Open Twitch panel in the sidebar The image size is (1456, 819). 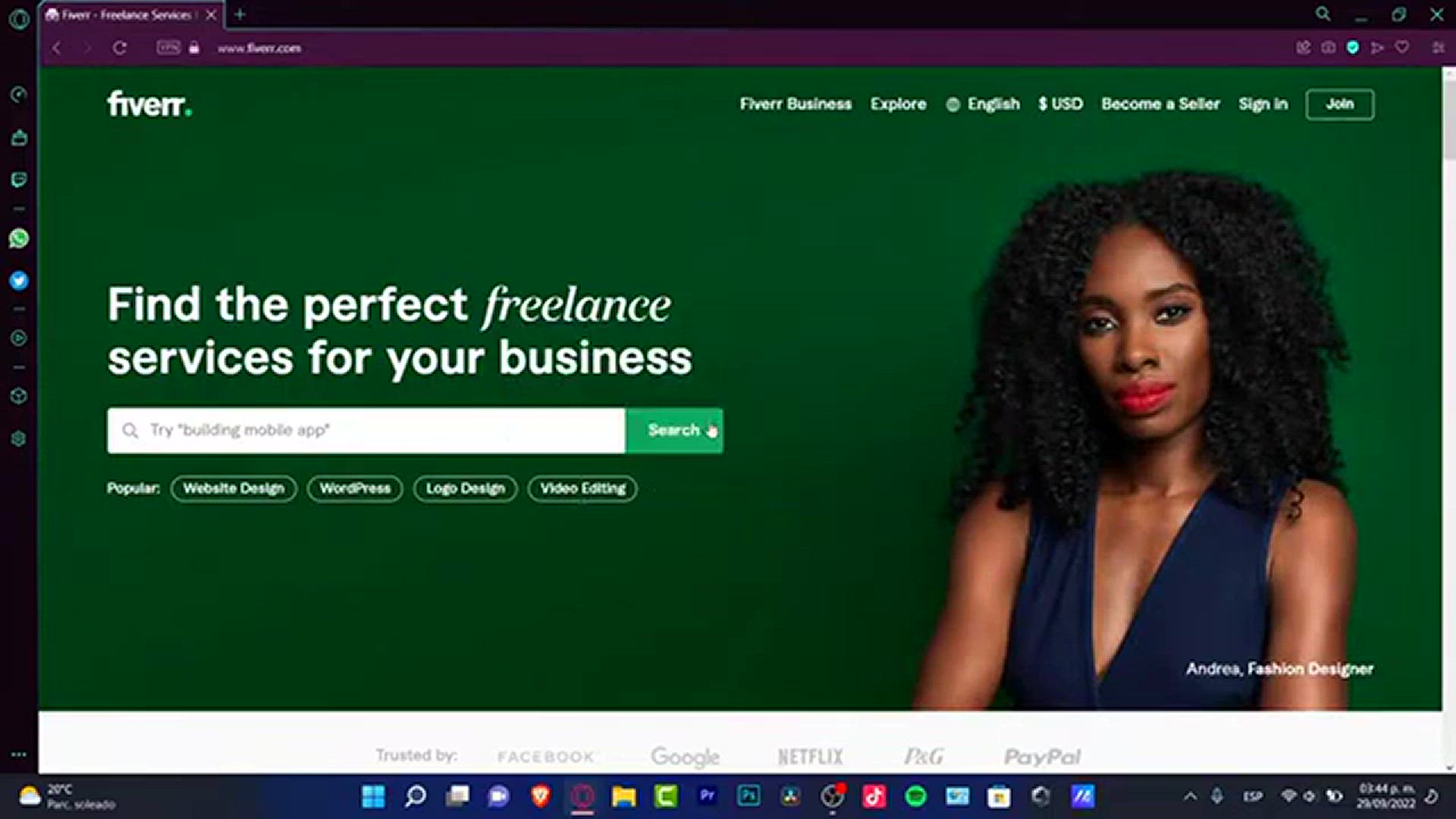coord(19,180)
